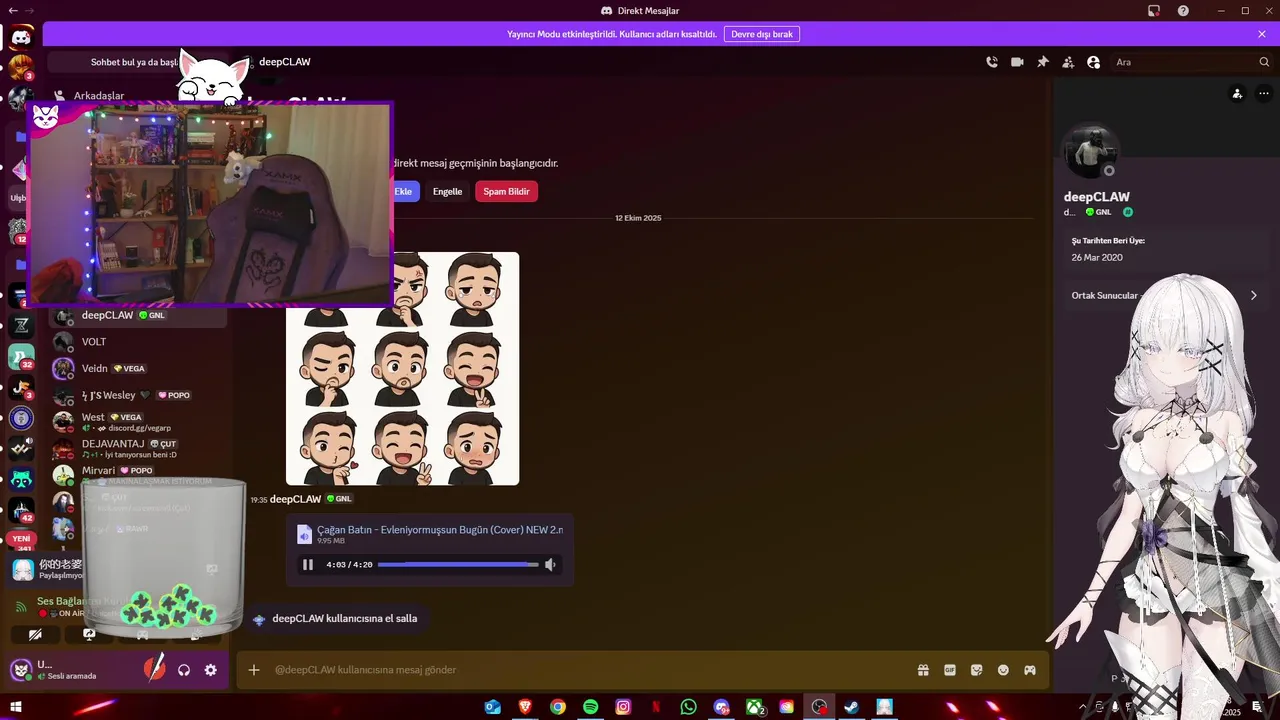Click the message input box

[590, 670]
